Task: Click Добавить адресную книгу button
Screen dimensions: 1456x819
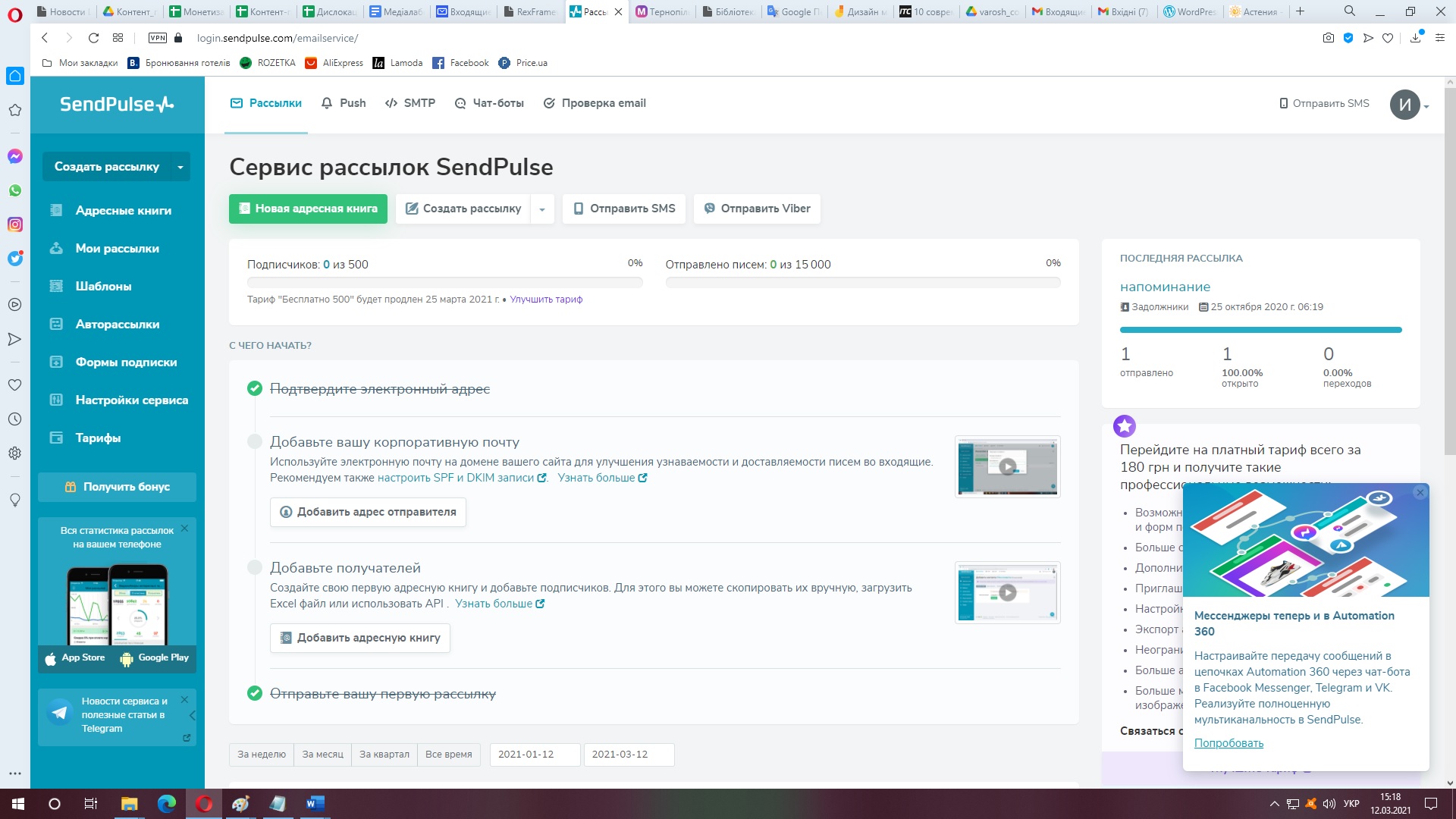Action: point(360,639)
